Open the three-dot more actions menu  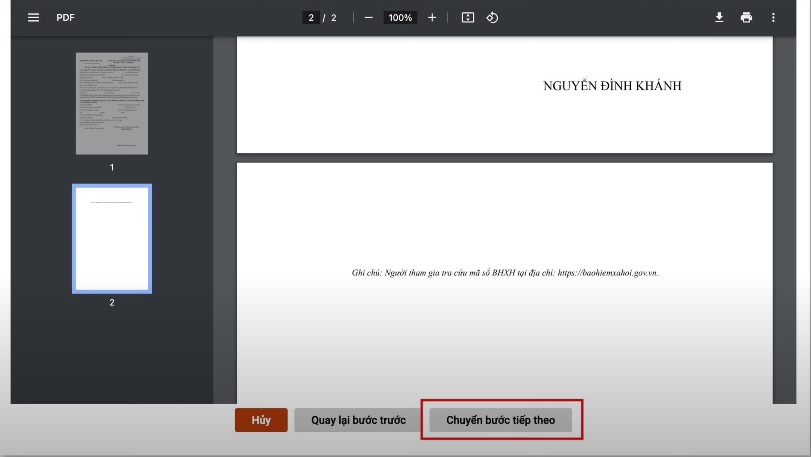point(773,18)
